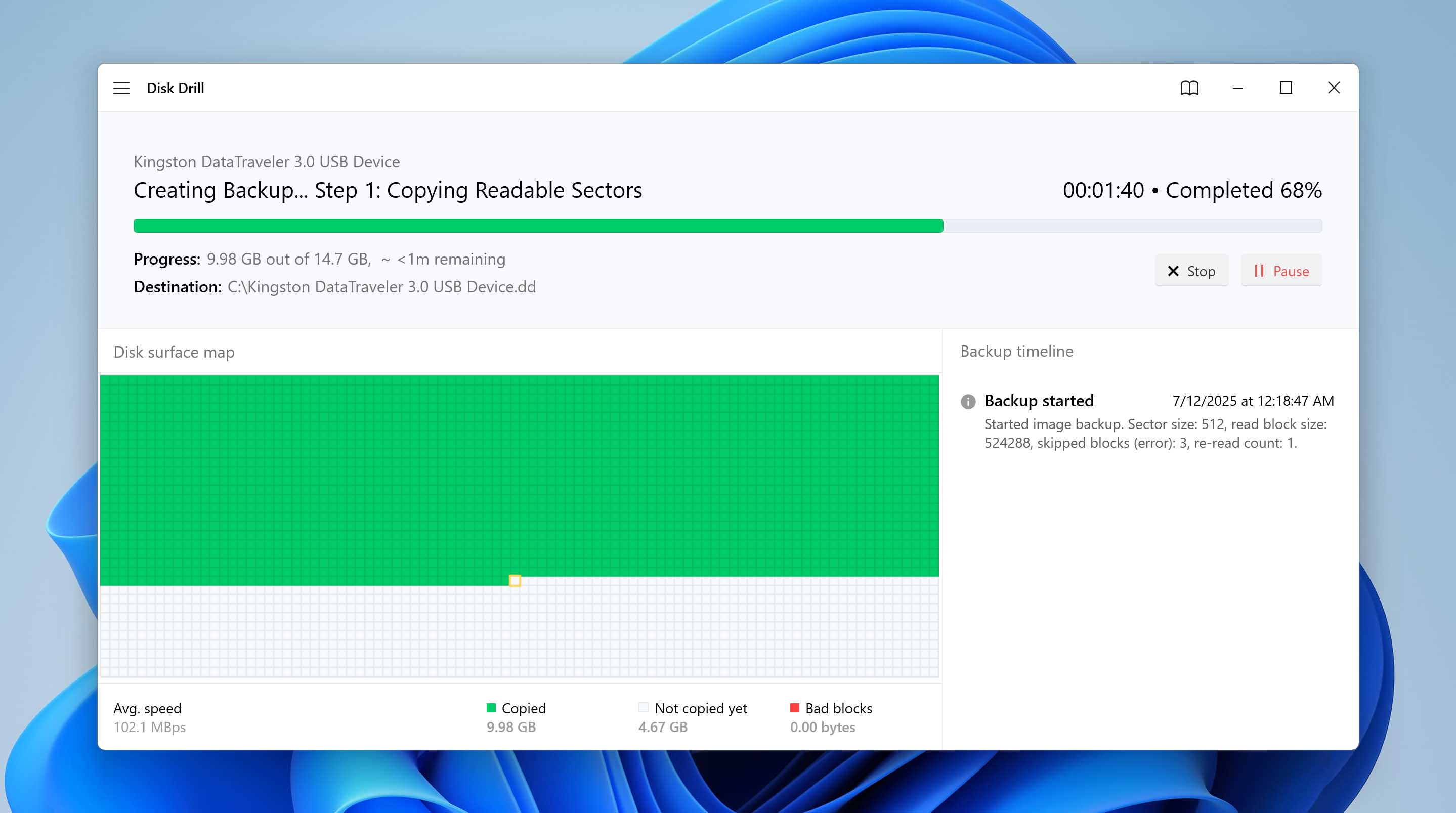Minimize the Disk Drill window
Screen dimensions: 1456x813
[1238, 88]
